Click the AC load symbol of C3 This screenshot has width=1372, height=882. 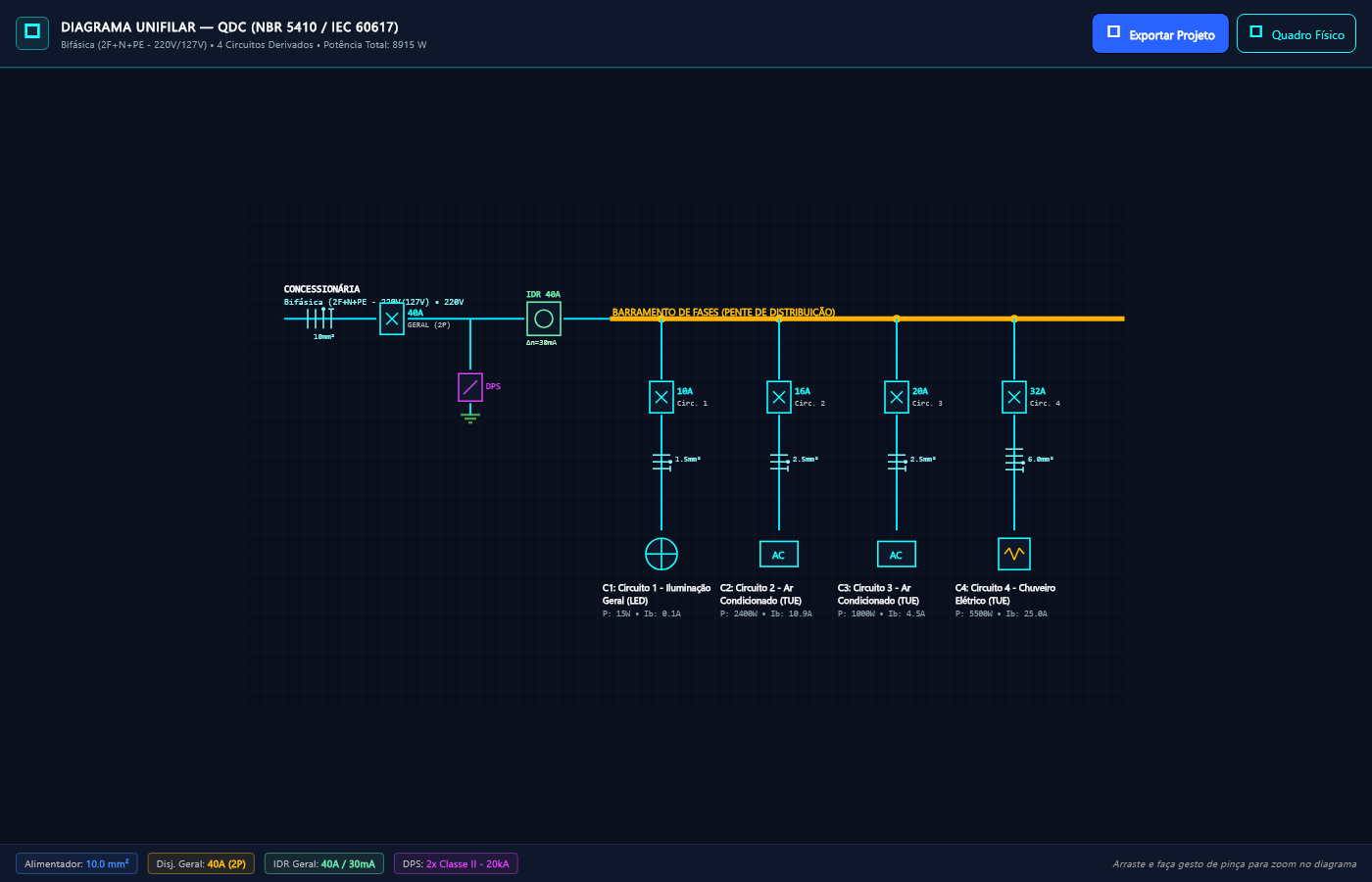pyautogui.click(x=897, y=555)
